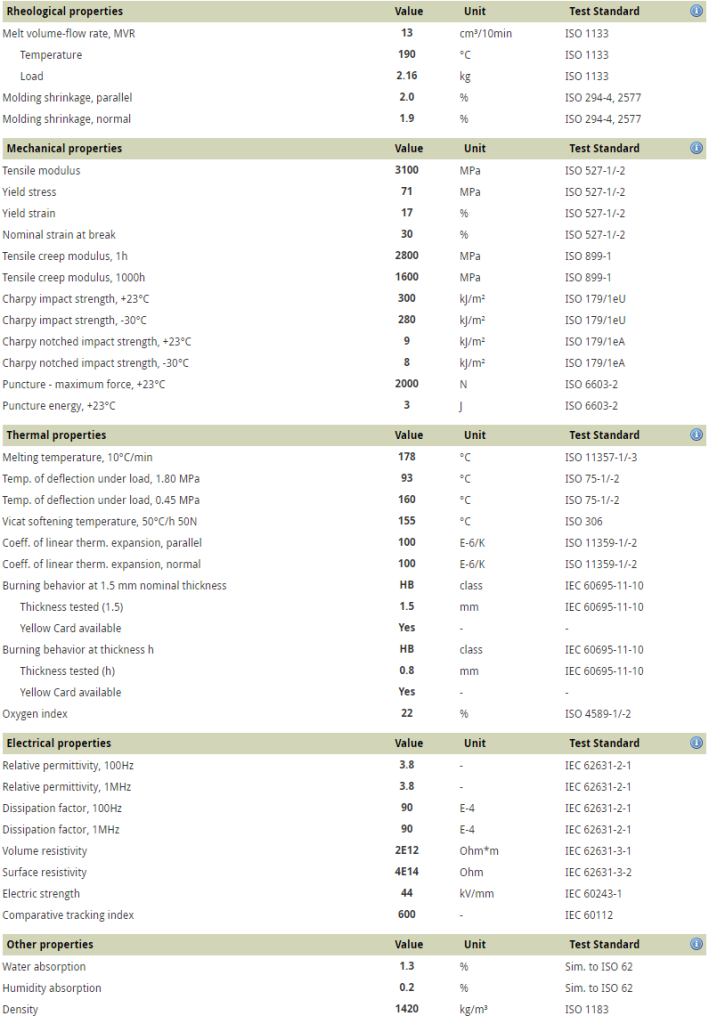This screenshot has height=1024, width=709.
Task: Select the Comparative tracking index label
Action: click(x=68, y=915)
